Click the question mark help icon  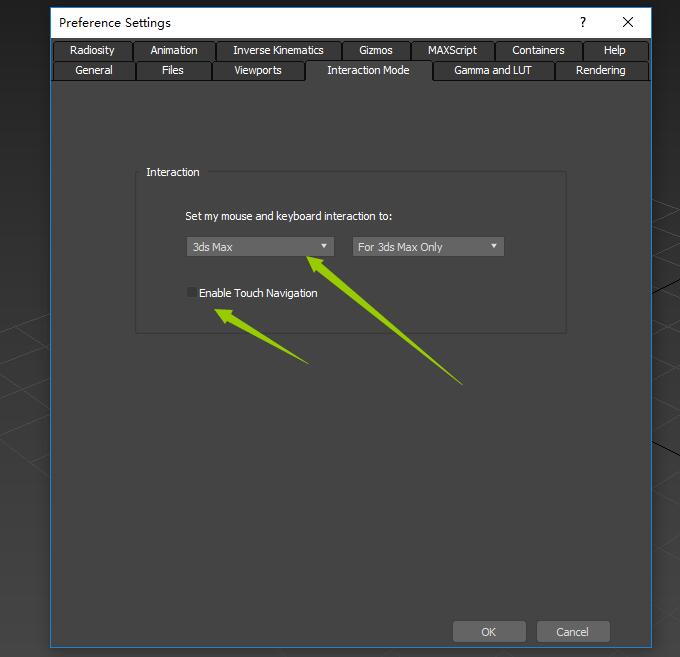click(x=583, y=22)
